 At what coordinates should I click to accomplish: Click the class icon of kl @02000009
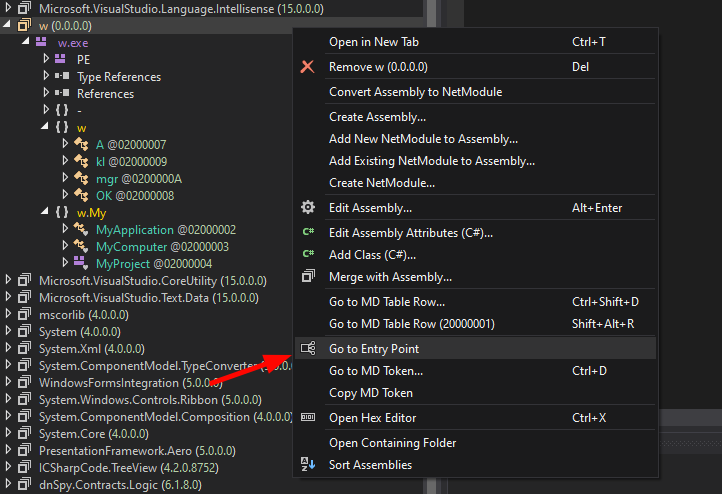coord(81,161)
